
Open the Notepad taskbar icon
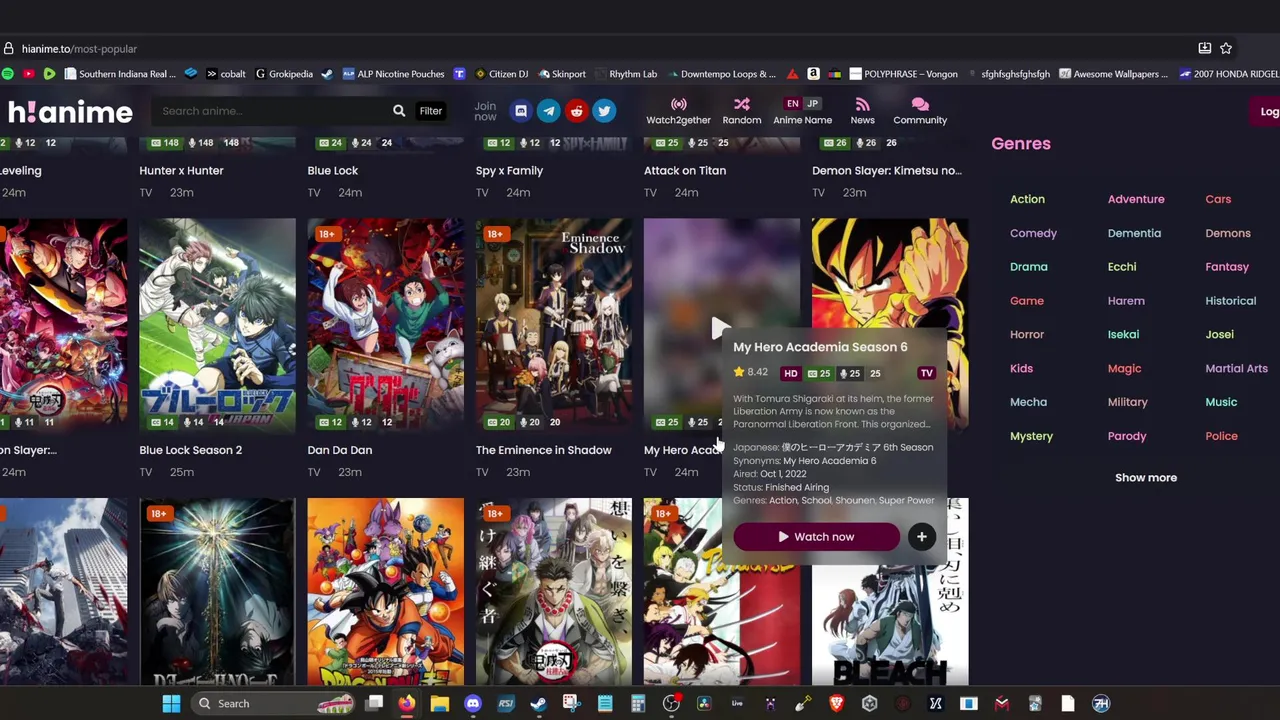[604, 703]
